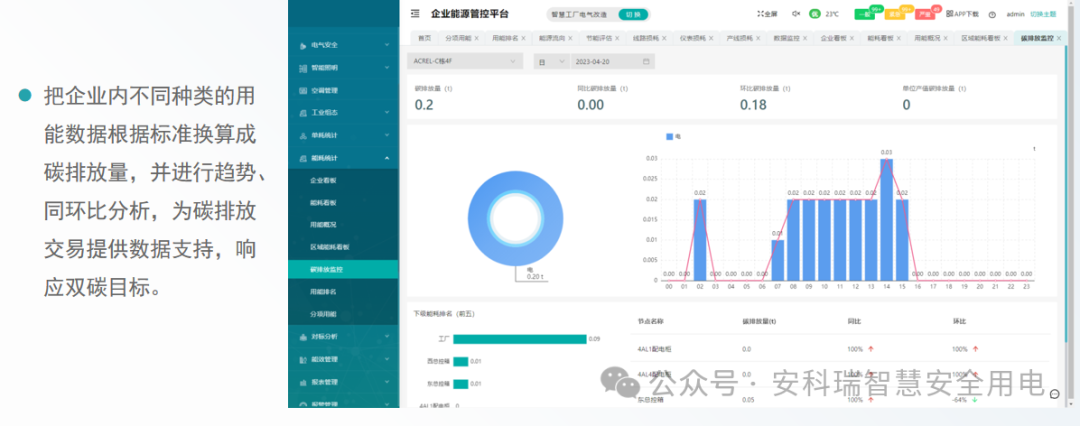Open the 空调管理 sidebar item
This screenshot has height=426, width=1080.
(343, 90)
